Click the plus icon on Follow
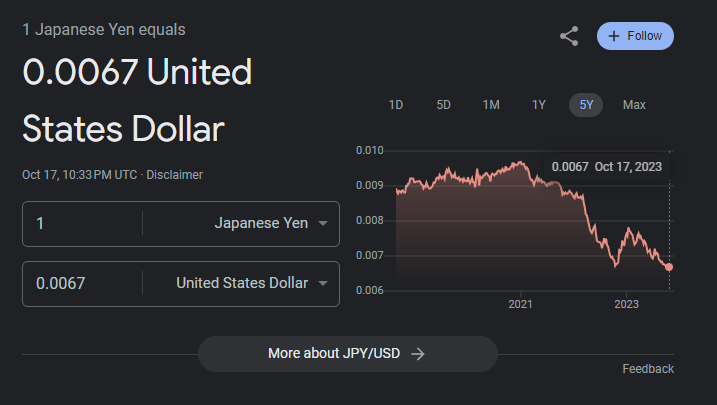This screenshot has width=717, height=405. click(613, 36)
